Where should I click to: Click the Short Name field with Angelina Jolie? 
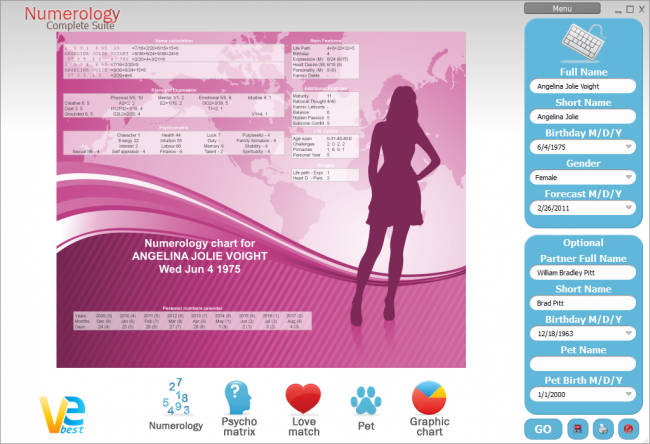(x=582, y=116)
